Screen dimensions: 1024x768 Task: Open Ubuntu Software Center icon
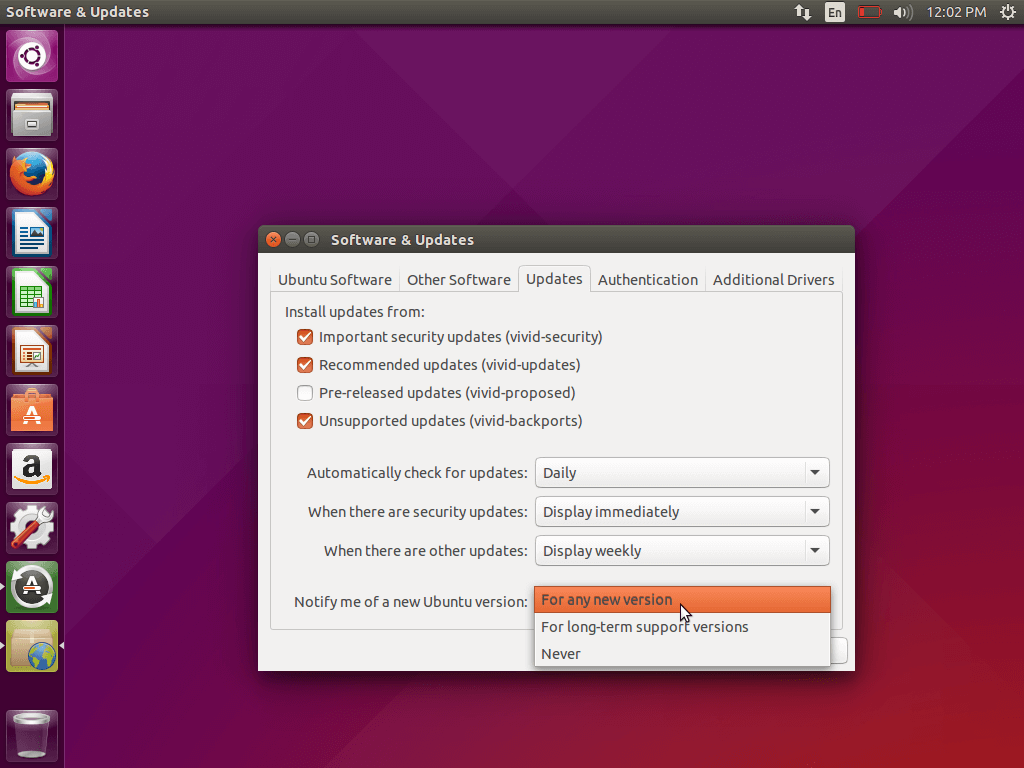32,410
